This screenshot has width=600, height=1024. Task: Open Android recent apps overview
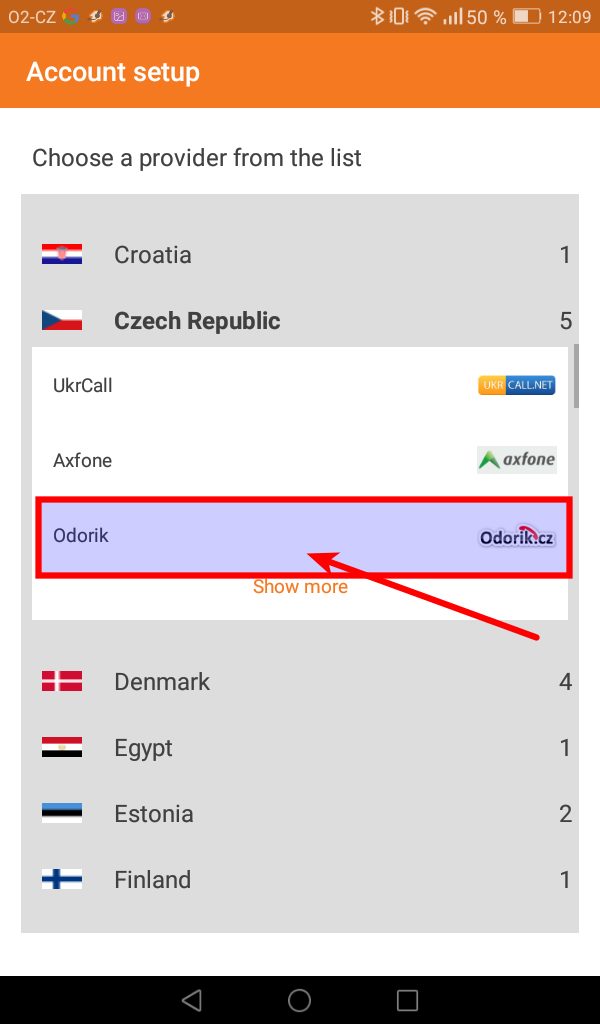407,1000
